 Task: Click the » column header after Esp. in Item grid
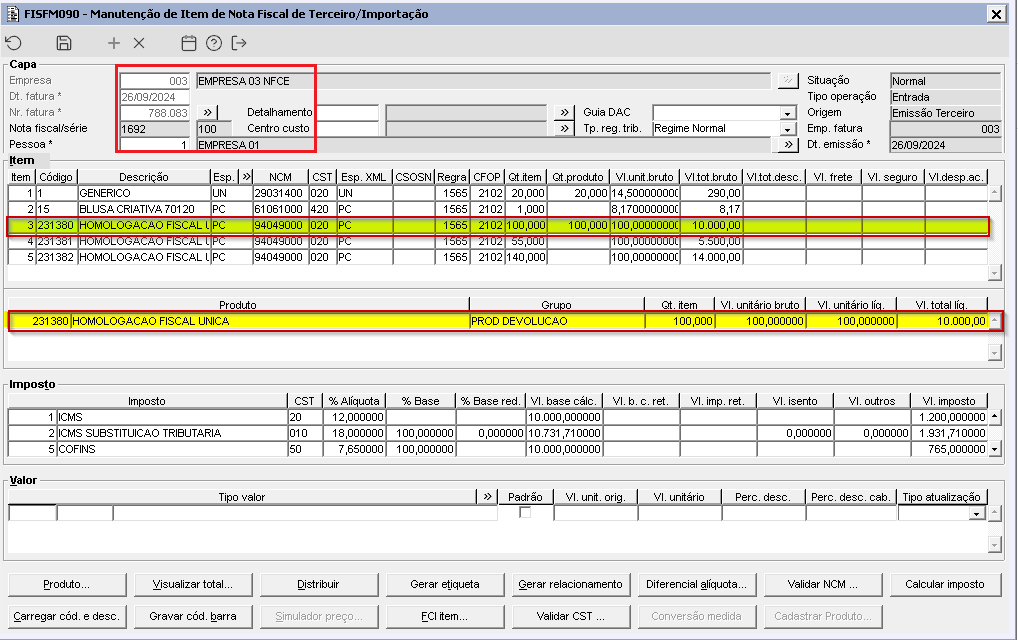point(247,177)
